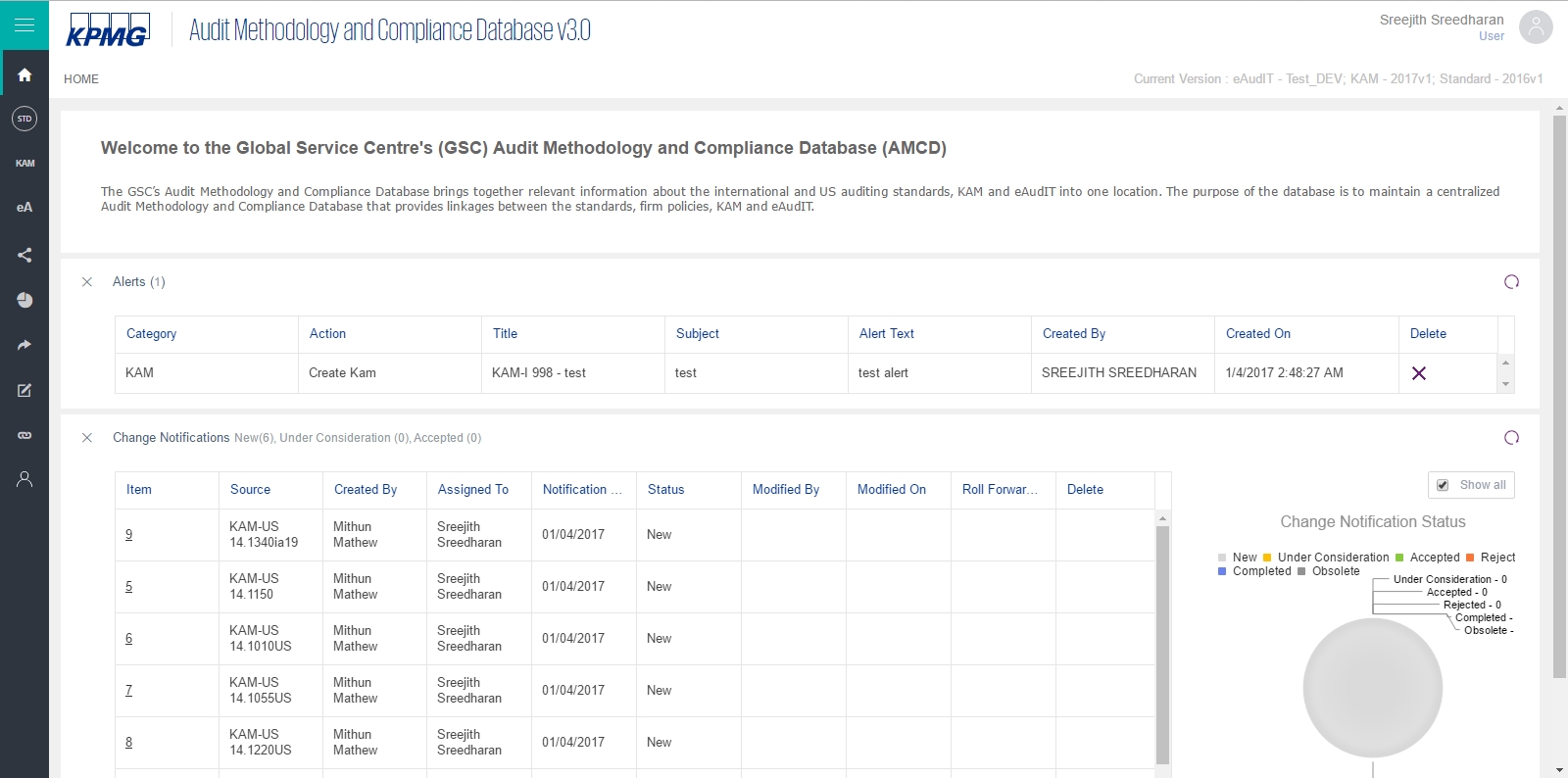Open notification item 6 link
This screenshot has height=778, width=1568.
(128, 639)
